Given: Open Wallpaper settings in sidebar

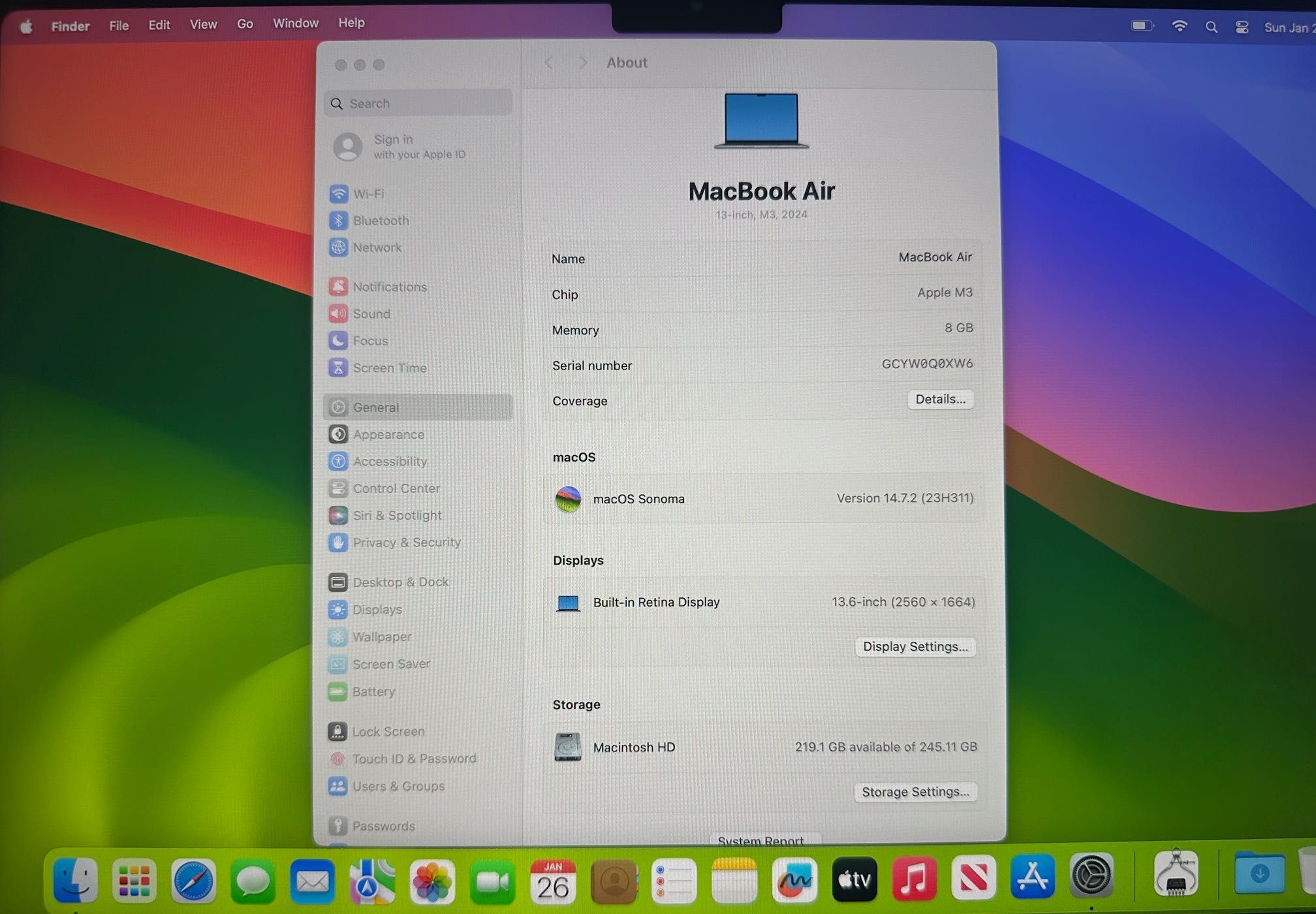Looking at the screenshot, I should tap(370, 637).
